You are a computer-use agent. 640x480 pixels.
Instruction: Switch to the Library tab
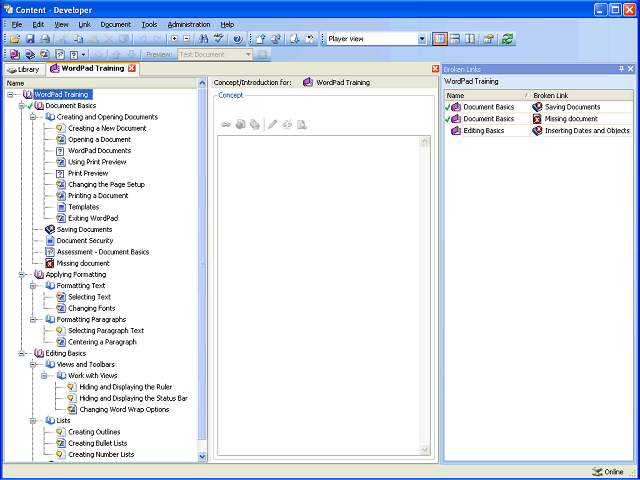(x=24, y=69)
